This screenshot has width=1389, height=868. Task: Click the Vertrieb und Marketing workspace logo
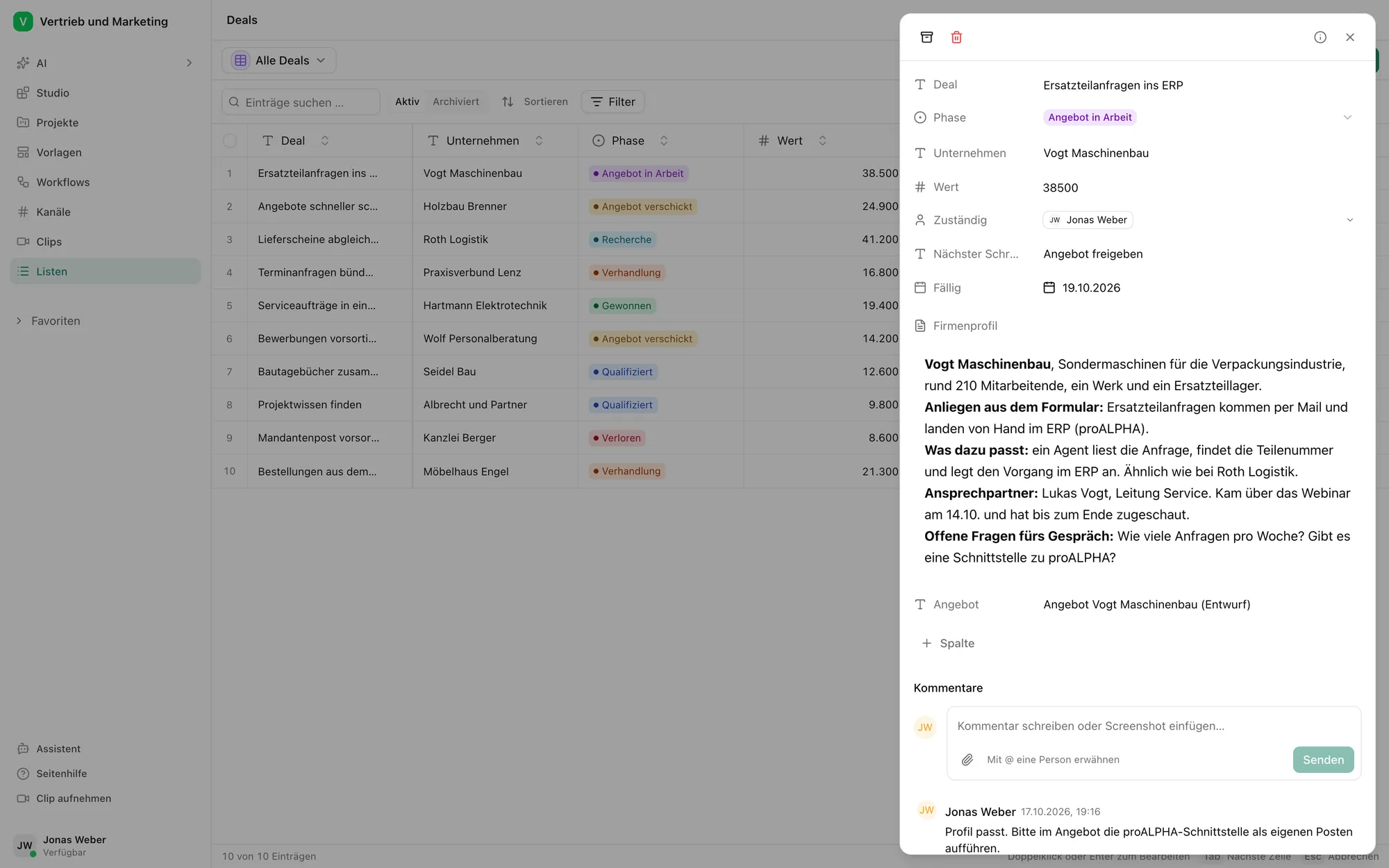coord(23,22)
